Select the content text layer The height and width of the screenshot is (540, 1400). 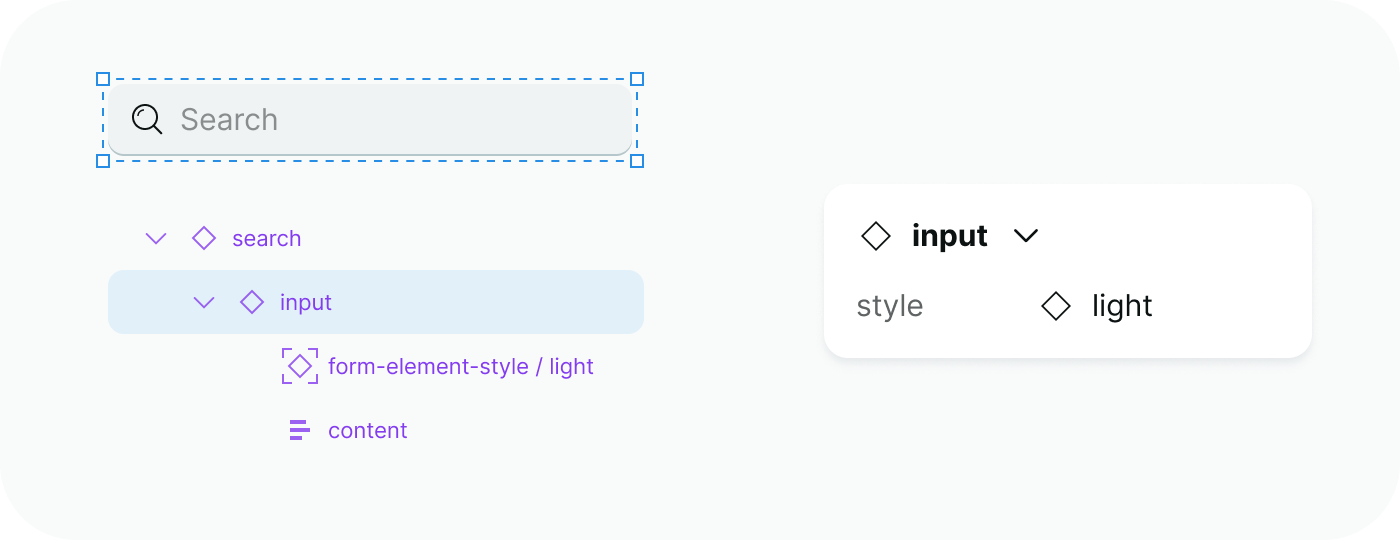tap(367, 430)
